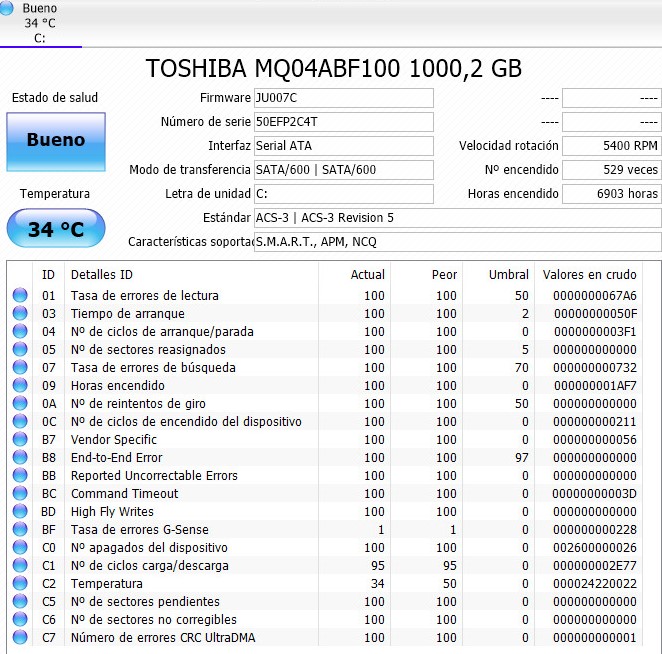Click the status icon for row BD
This screenshot has height=654, width=662.
(x=20, y=511)
